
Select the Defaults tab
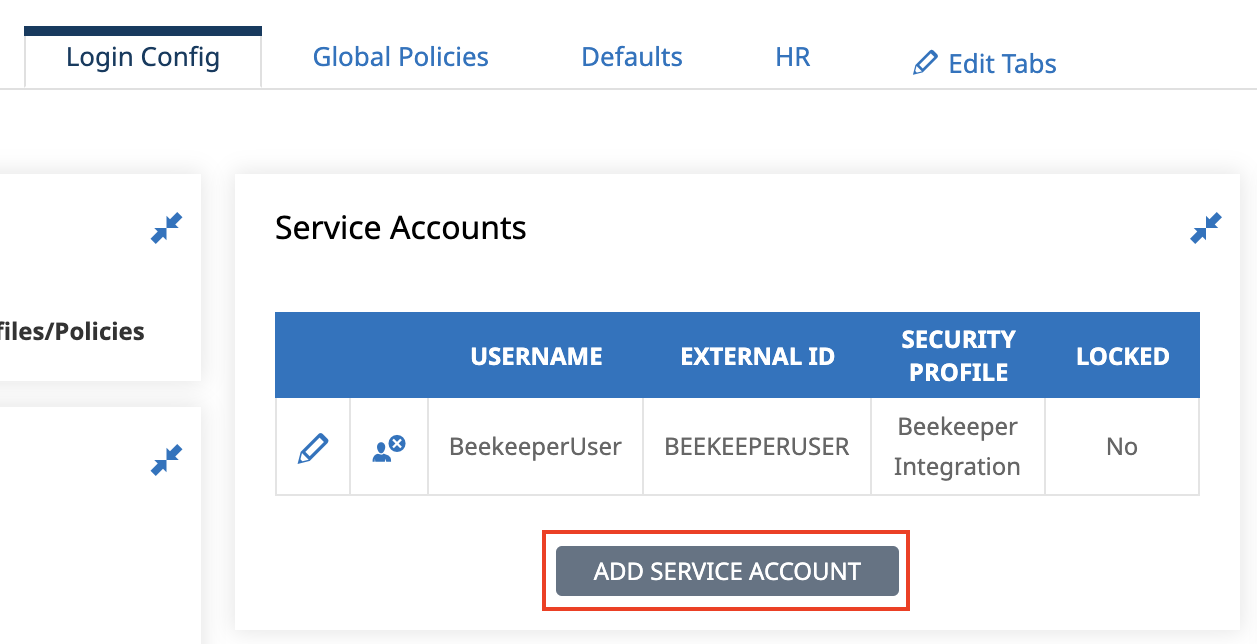coord(631,57)
